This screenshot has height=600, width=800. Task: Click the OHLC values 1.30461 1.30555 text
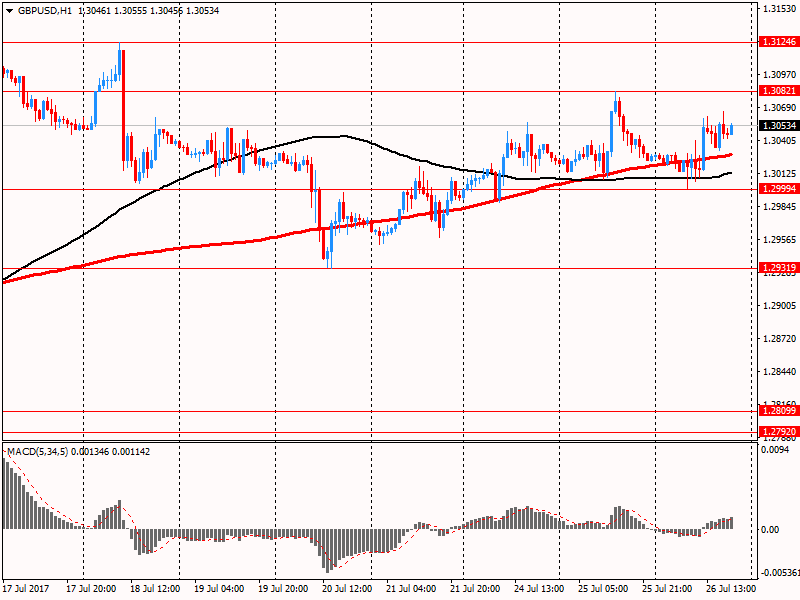(113, 11)
